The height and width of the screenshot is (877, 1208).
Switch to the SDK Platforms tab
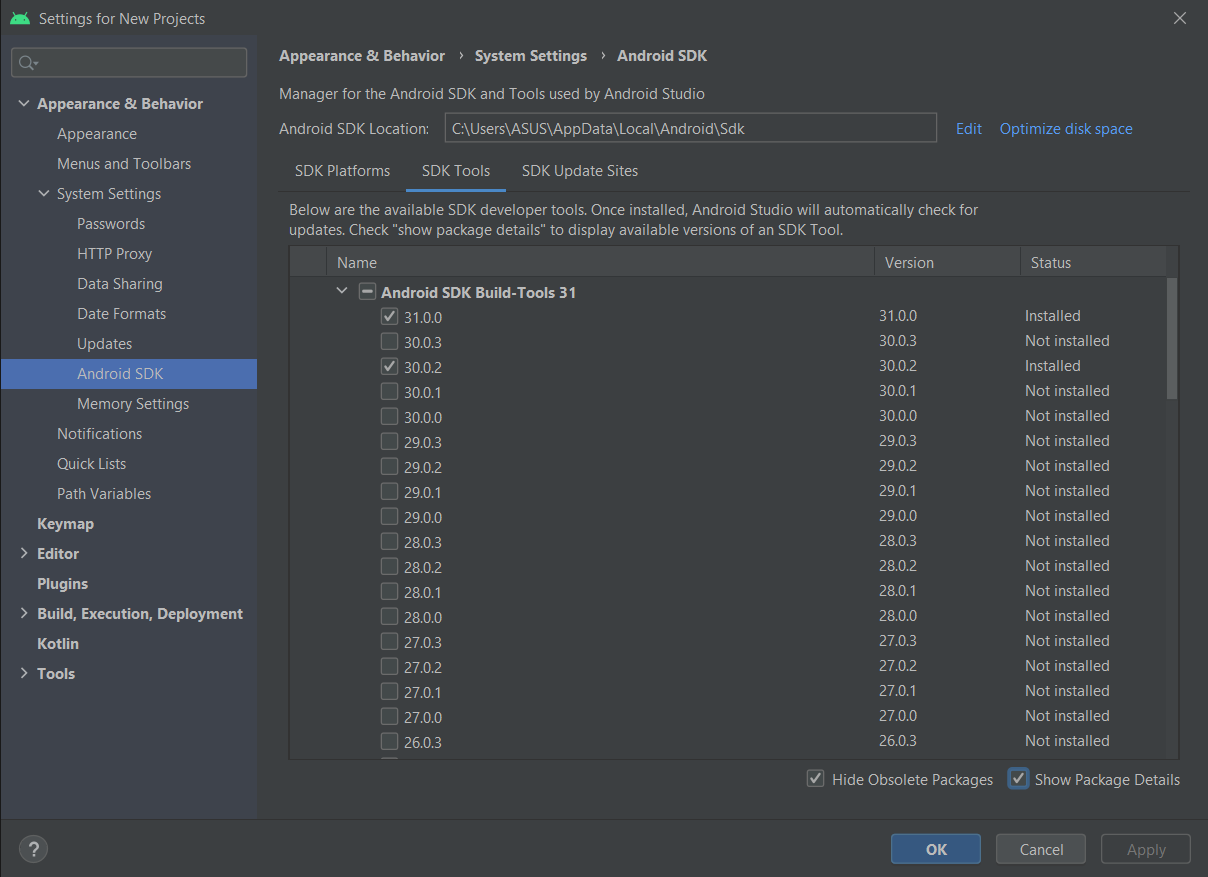click(342, 171)
